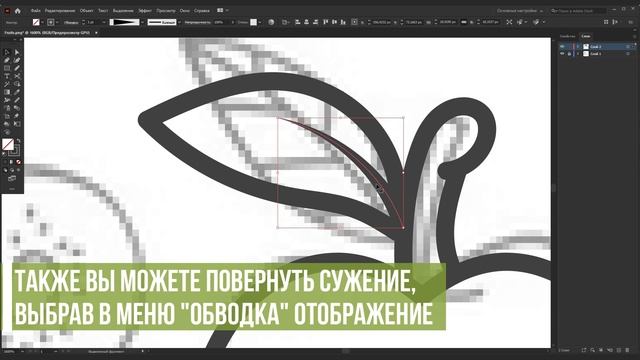The height and width of the screenshot is (360, 640).
Task: Open the stroke weight dropdown
Action: pyautogui.click(x=104, y=22)
